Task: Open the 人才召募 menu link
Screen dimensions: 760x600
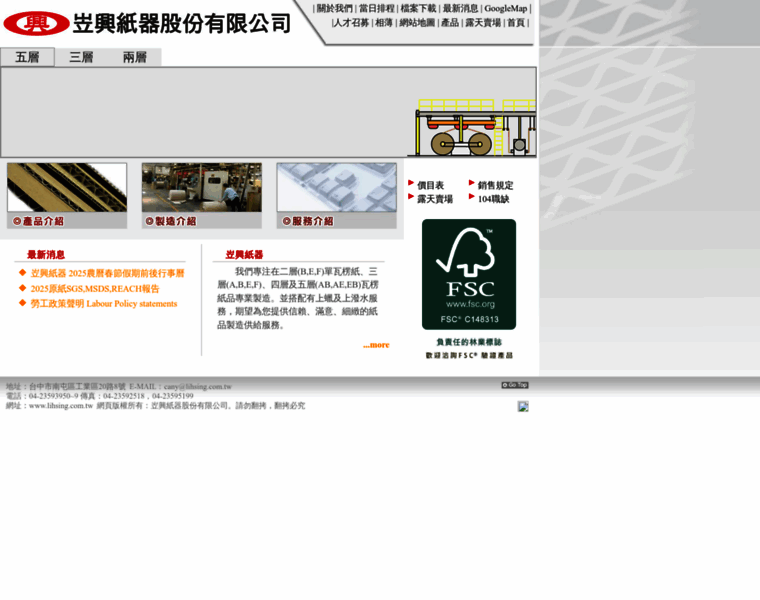Action: point(351,23)
